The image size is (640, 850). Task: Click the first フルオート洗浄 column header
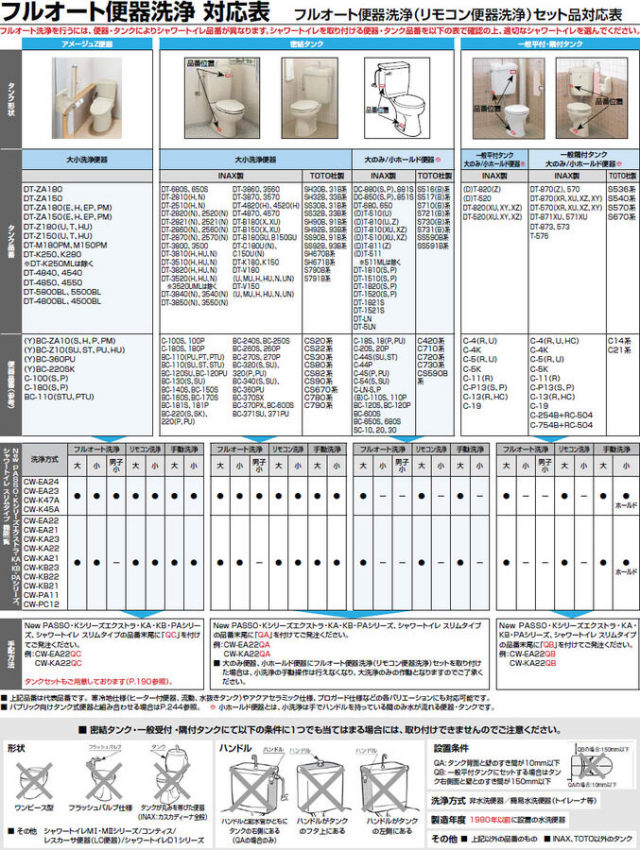tap(96, 449)
